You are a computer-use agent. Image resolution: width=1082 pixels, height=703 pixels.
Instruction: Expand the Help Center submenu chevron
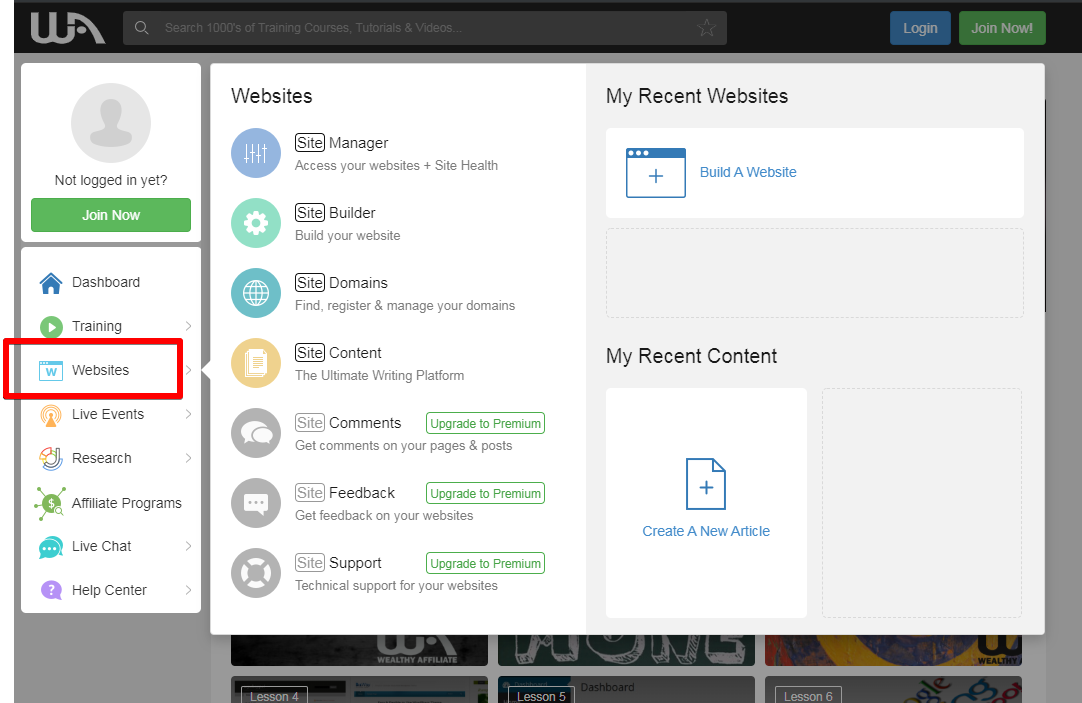(x=188, y=591)
